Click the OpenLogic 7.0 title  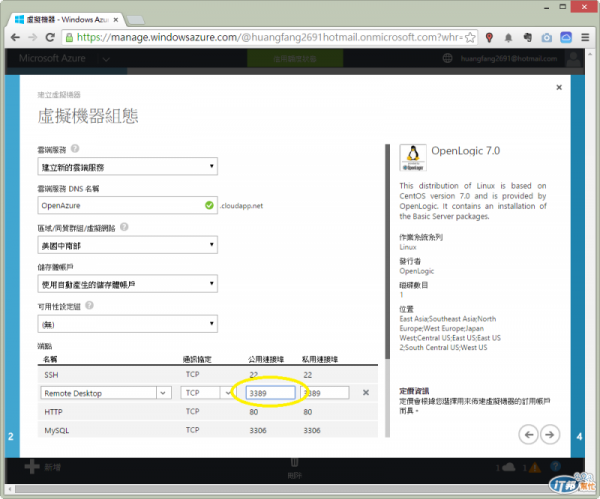click(x=466, y=151)
